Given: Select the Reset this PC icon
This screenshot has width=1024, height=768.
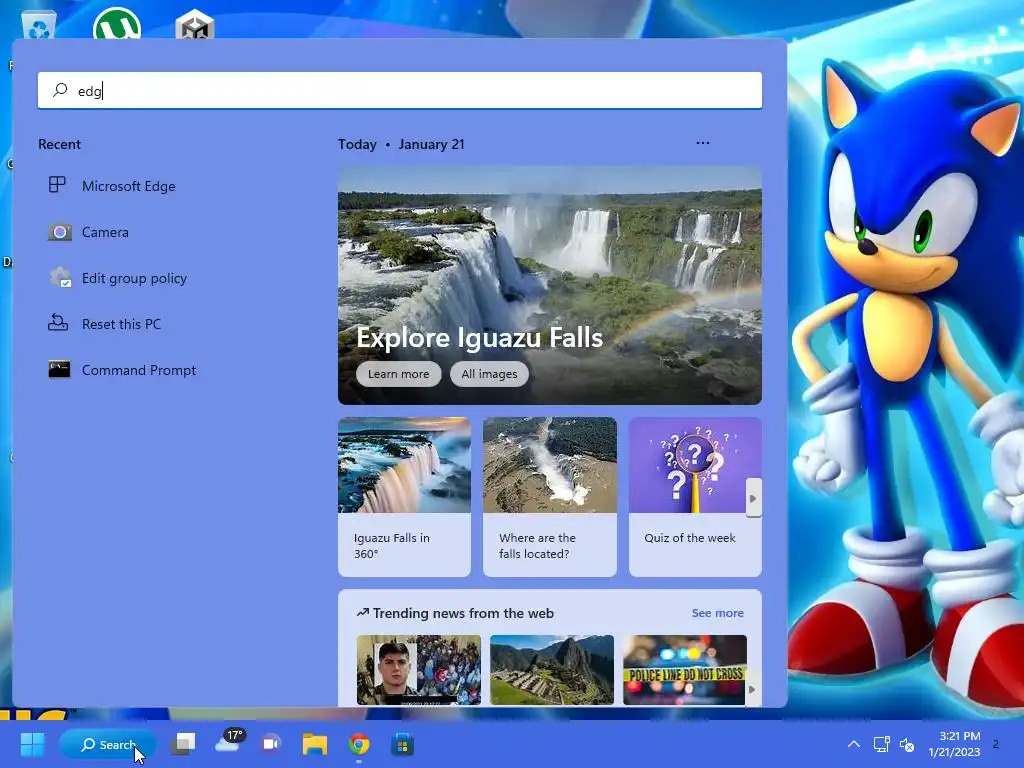Looking at the screenshot, I should [58, 323].
